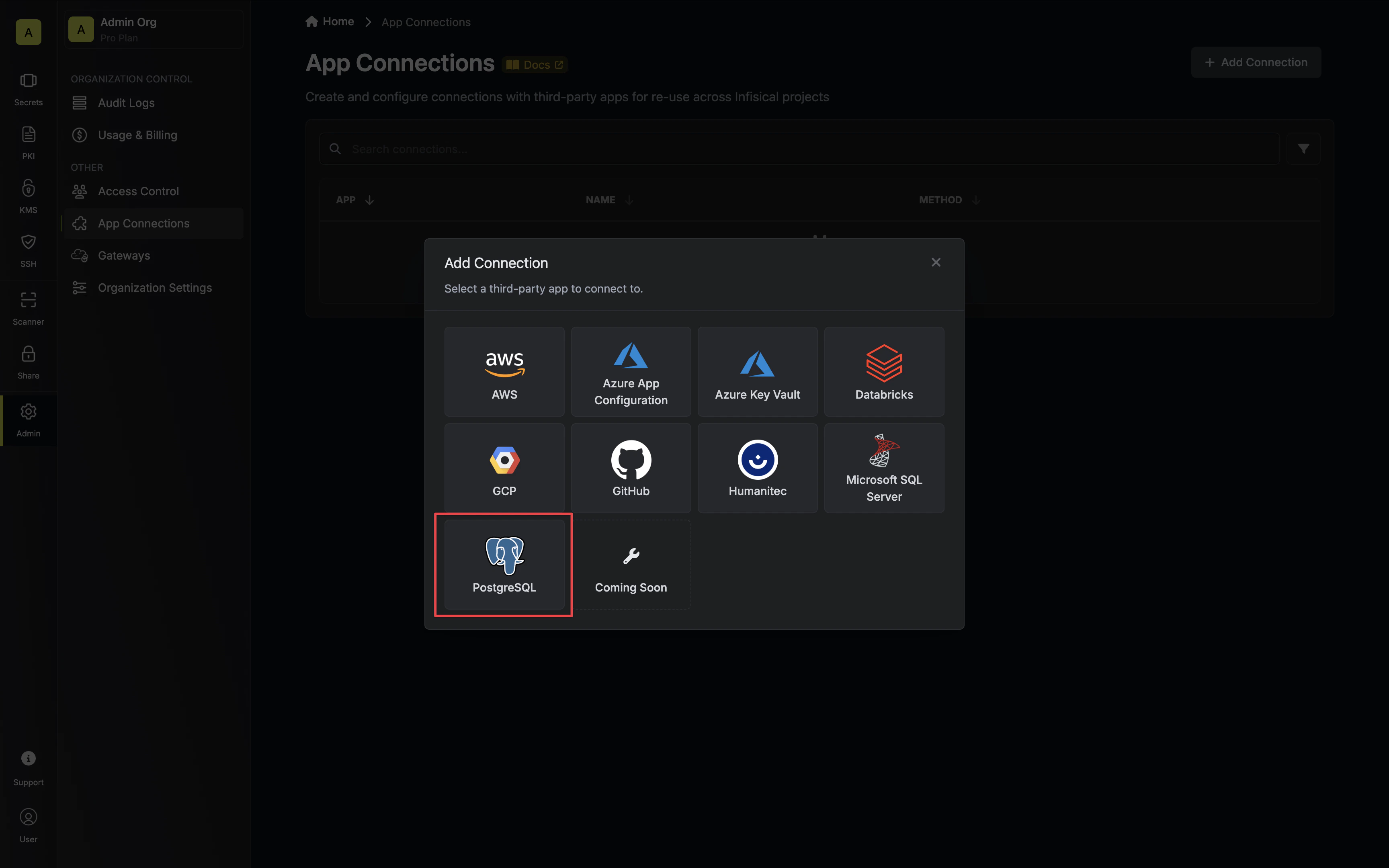Open the filter funnel button
Image resolution: width=1389 pixels, height=868 pixels.
click(1303, 149)
